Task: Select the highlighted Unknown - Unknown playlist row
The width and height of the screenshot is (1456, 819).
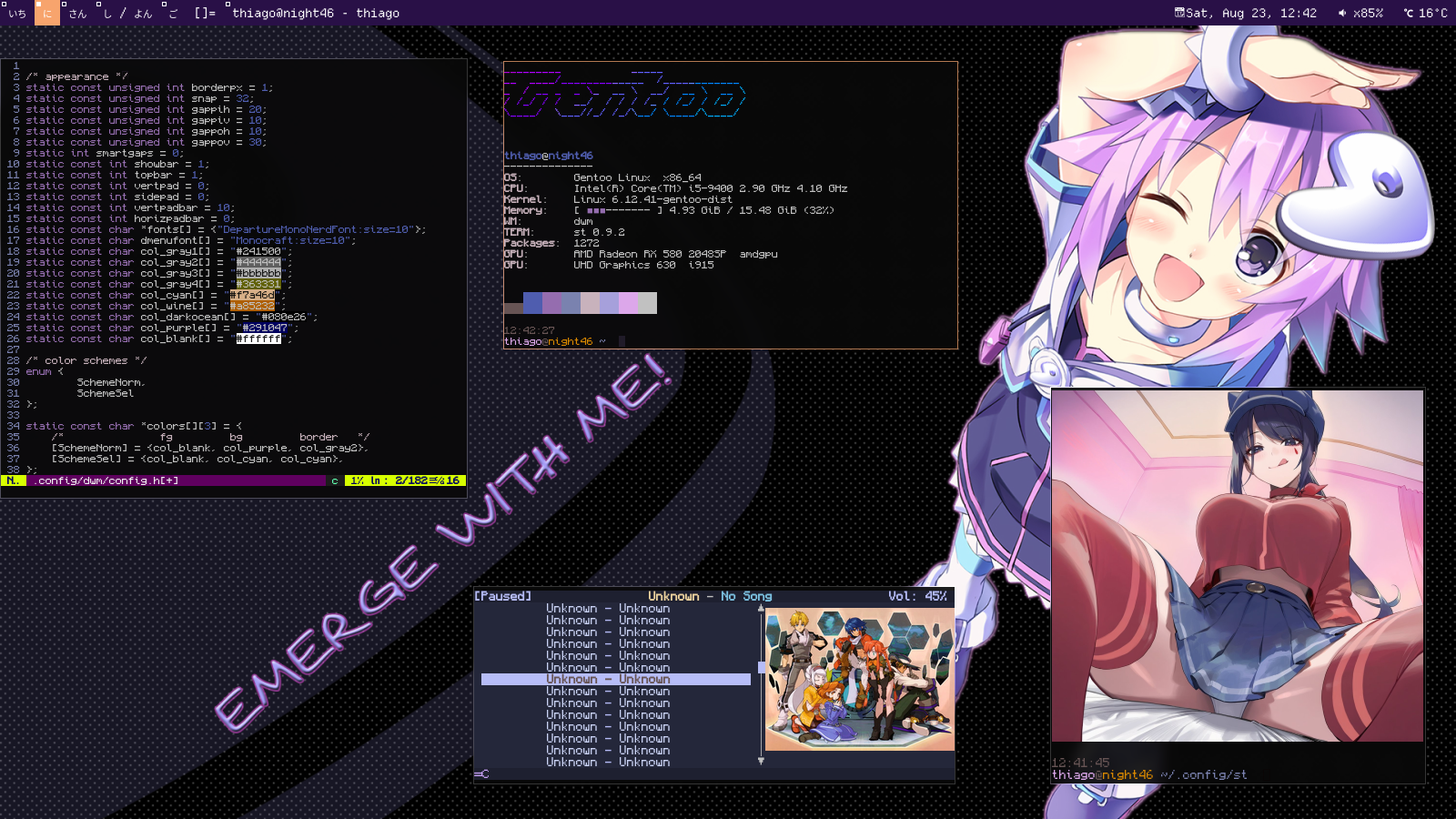Action: click(616, 679)
